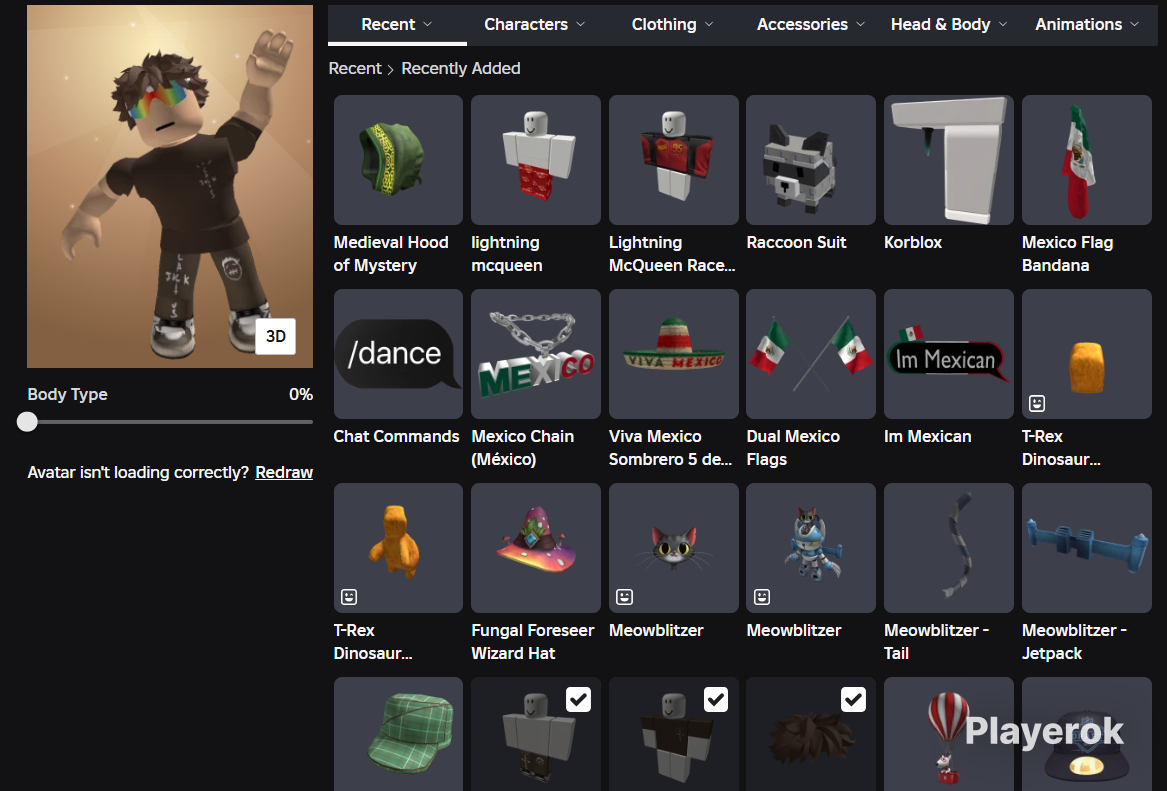
Task: Click the smiley badge on Meowblitzer robot character
Action: [x=761, y=597]
